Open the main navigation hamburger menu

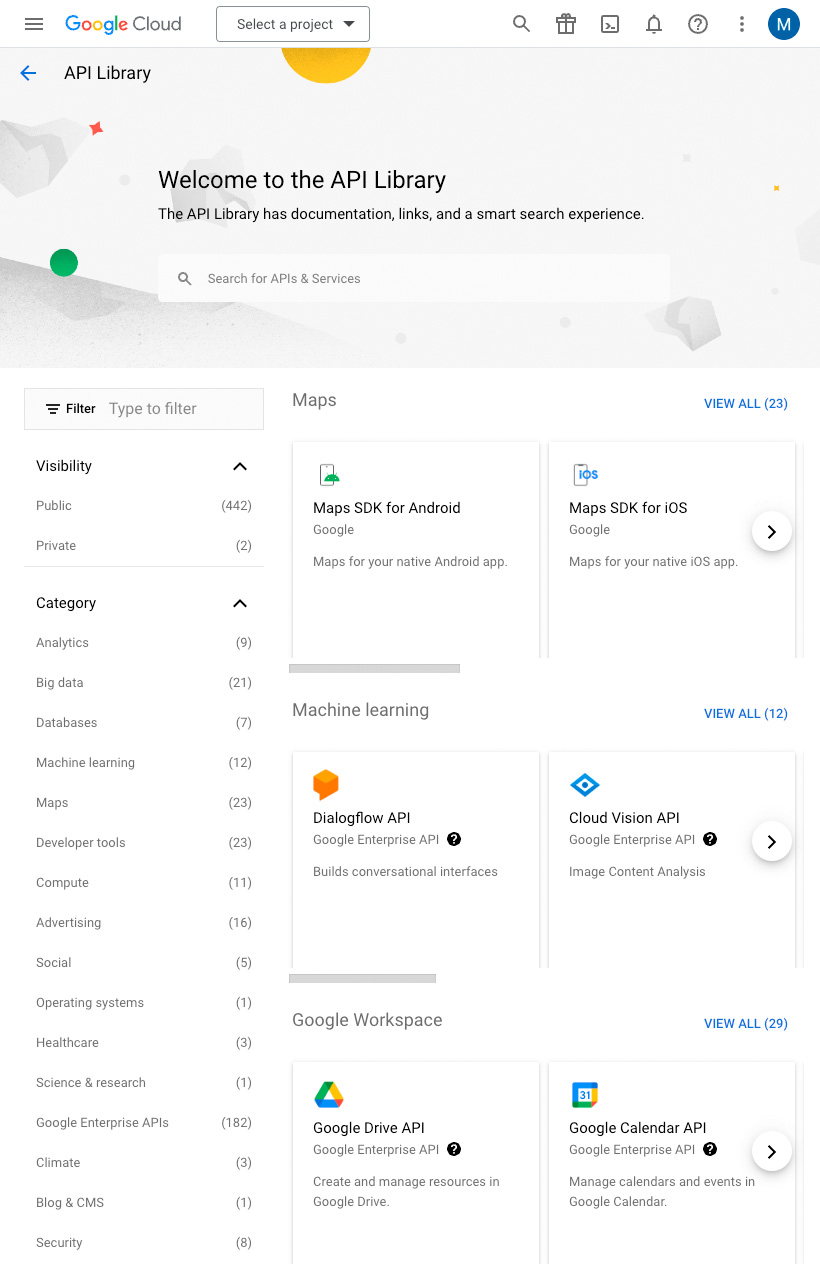point(34,24)
